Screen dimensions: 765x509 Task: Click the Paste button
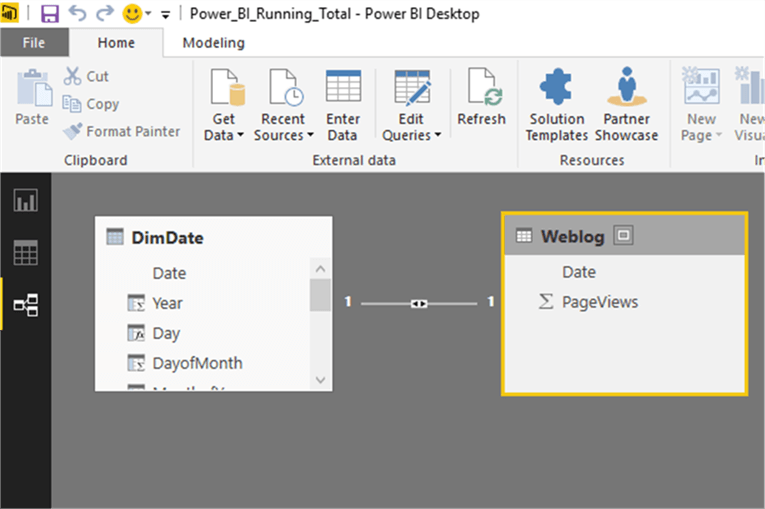33,98
